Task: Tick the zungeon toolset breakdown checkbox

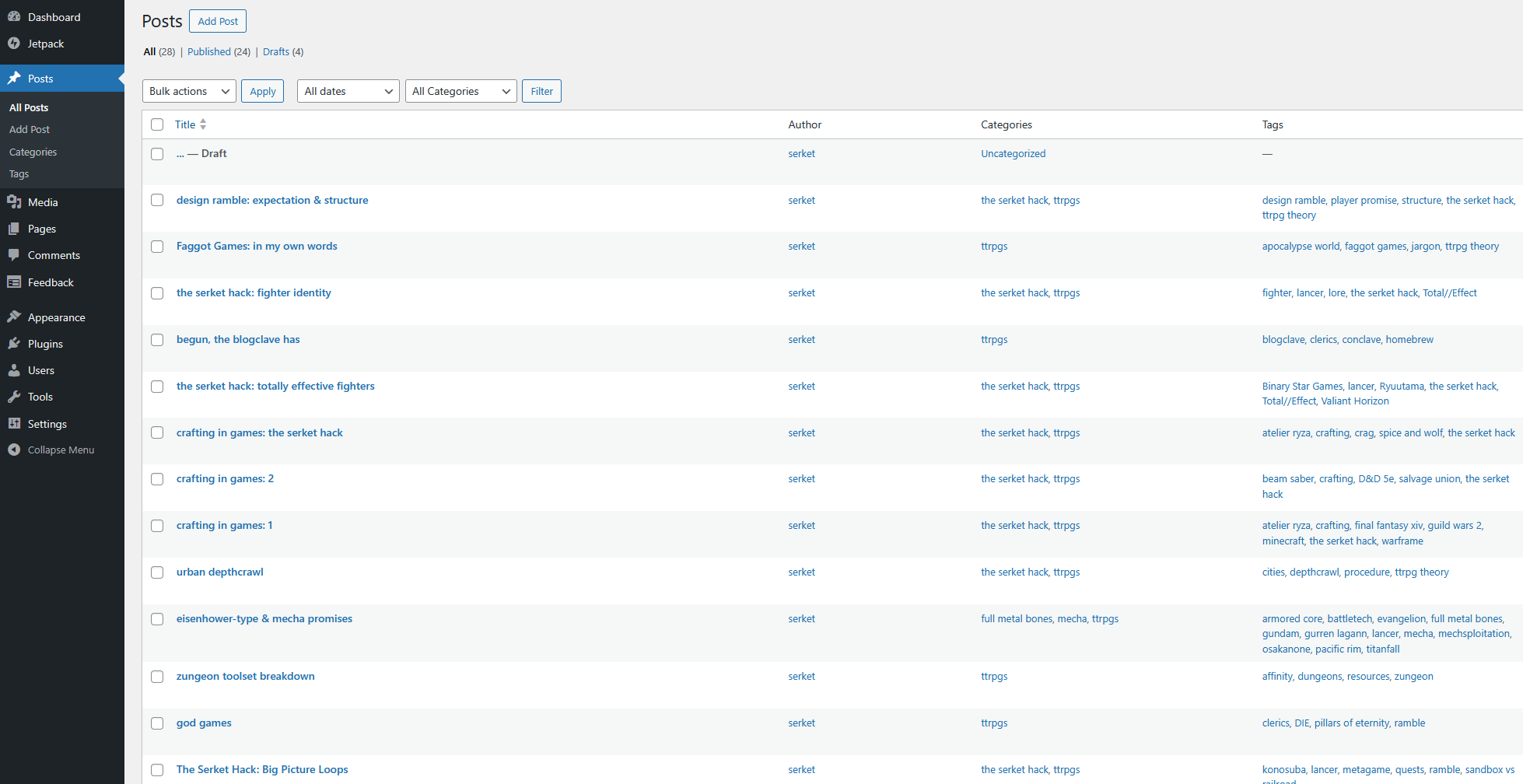Action: [157, 677]
